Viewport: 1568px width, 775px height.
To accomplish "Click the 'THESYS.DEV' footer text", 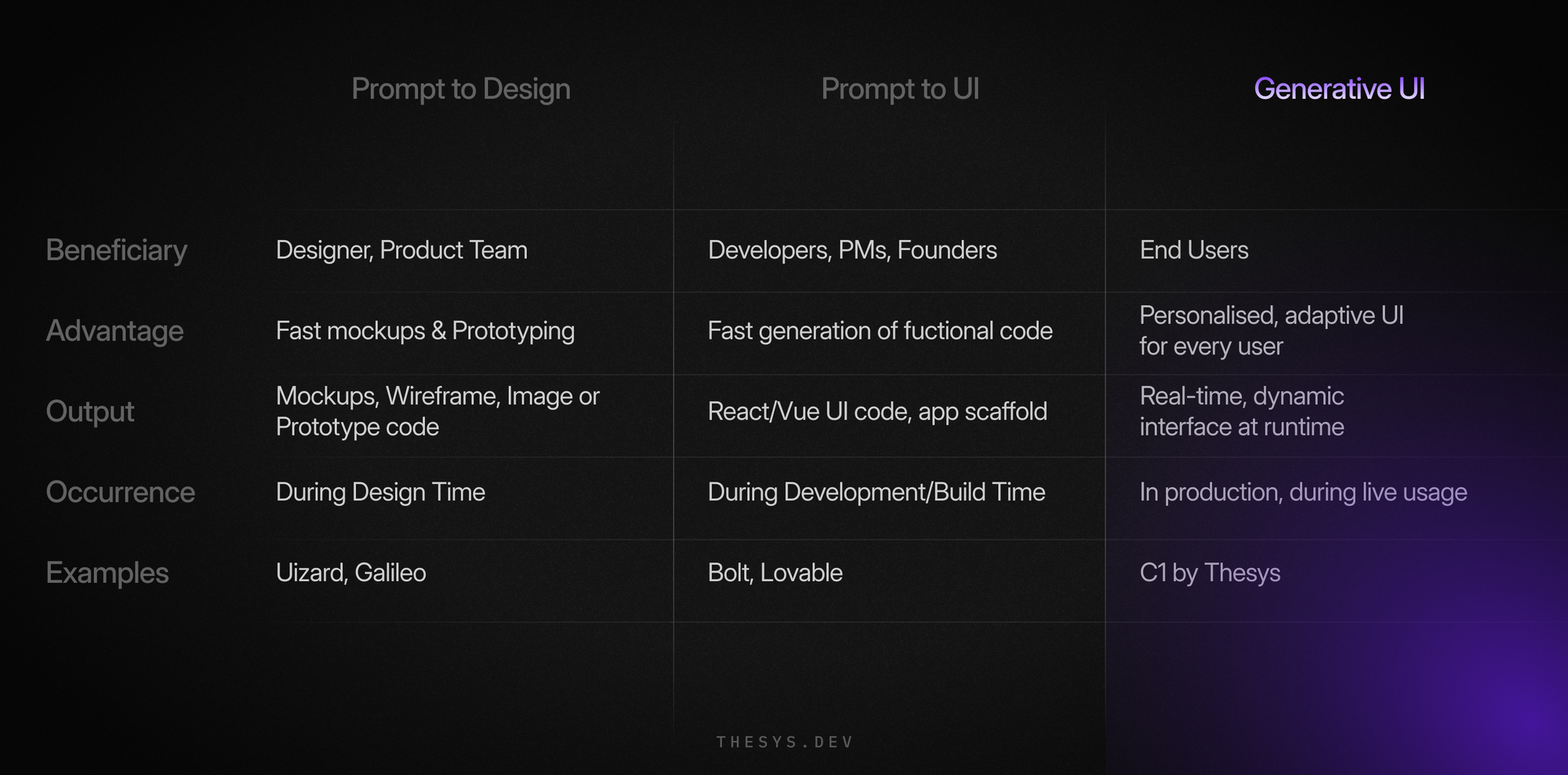I will 785,742.
